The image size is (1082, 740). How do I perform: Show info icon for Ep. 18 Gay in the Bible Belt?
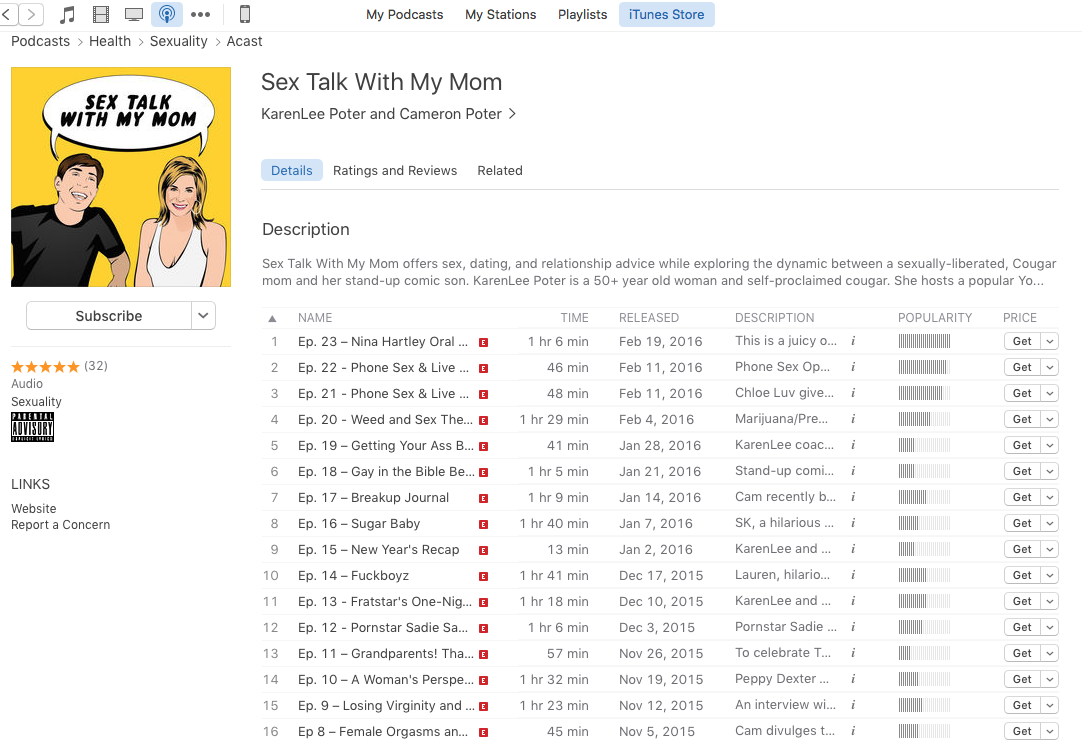pyautogui.click(x=853, y=471)
